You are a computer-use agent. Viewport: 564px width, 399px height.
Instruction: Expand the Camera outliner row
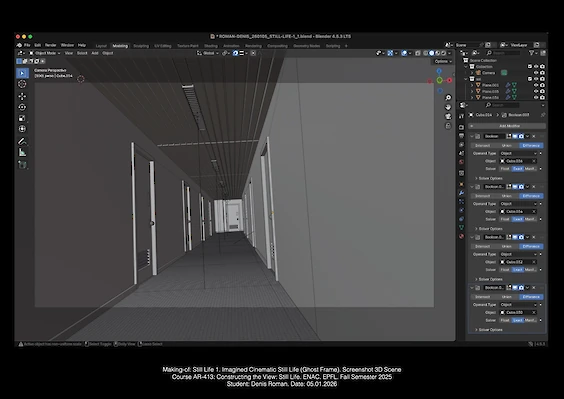tap(472, 73)
